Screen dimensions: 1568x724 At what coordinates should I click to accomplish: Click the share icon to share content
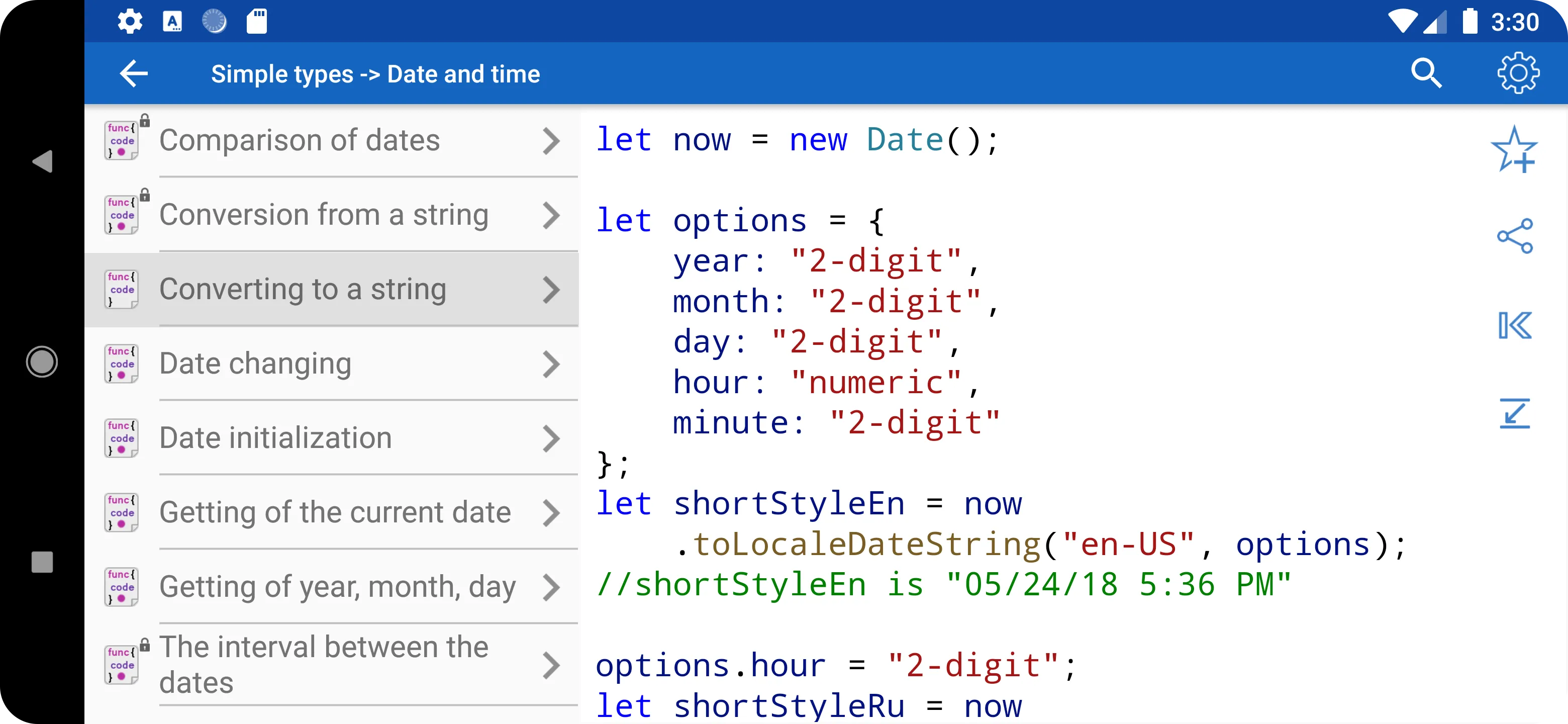point(1515,237)
